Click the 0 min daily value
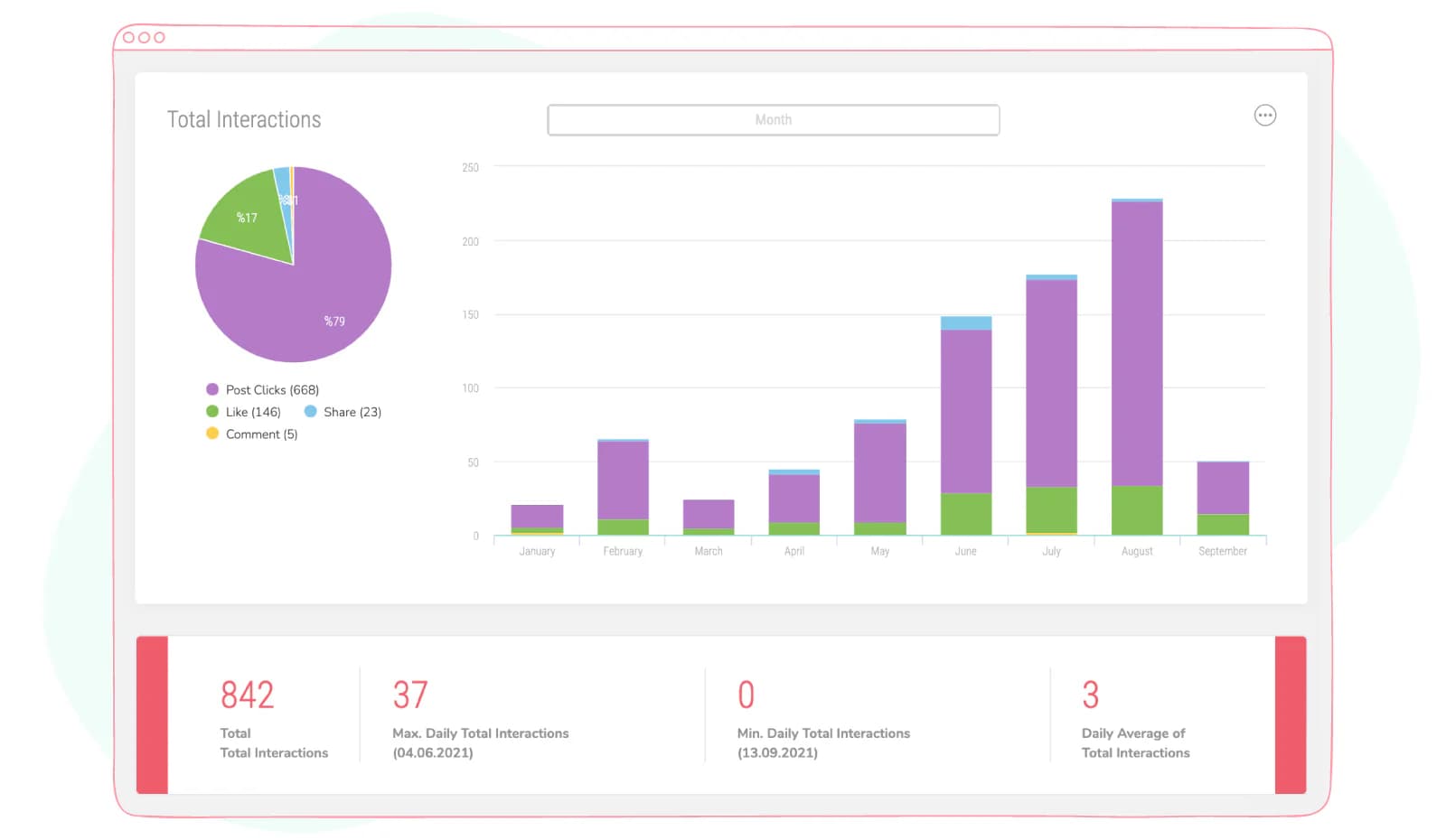 coord(746,695)
